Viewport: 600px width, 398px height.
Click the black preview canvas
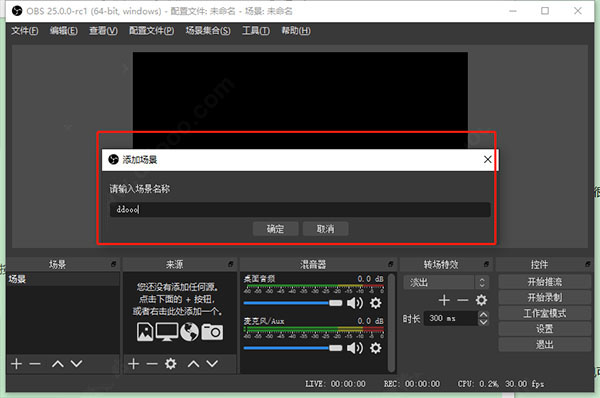300,100
